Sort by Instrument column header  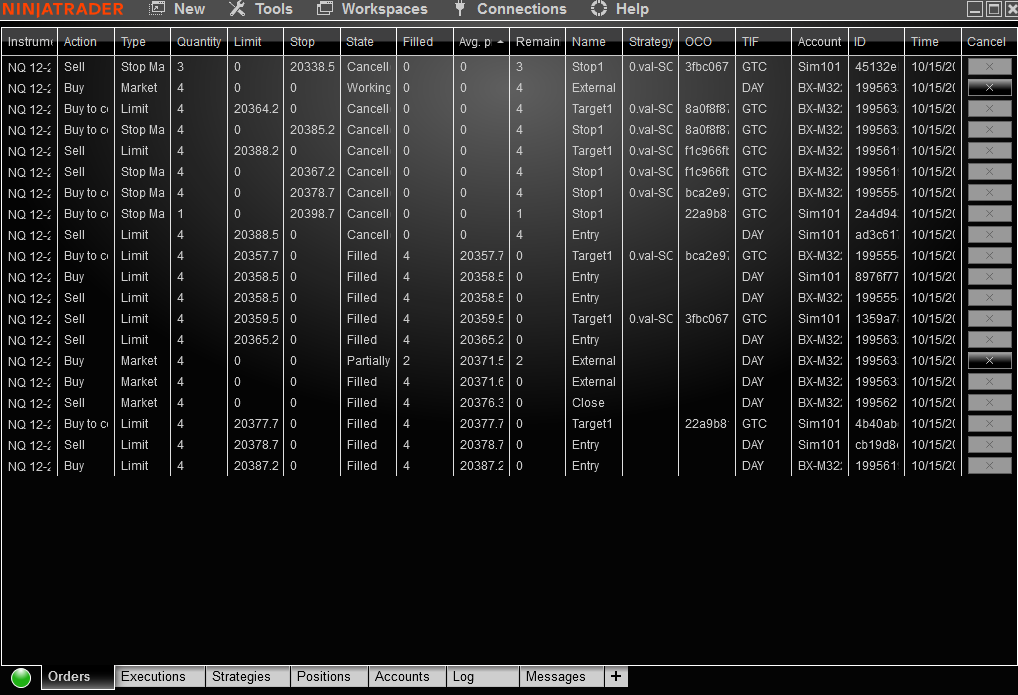pyautogui.click(x=29, y=42)
